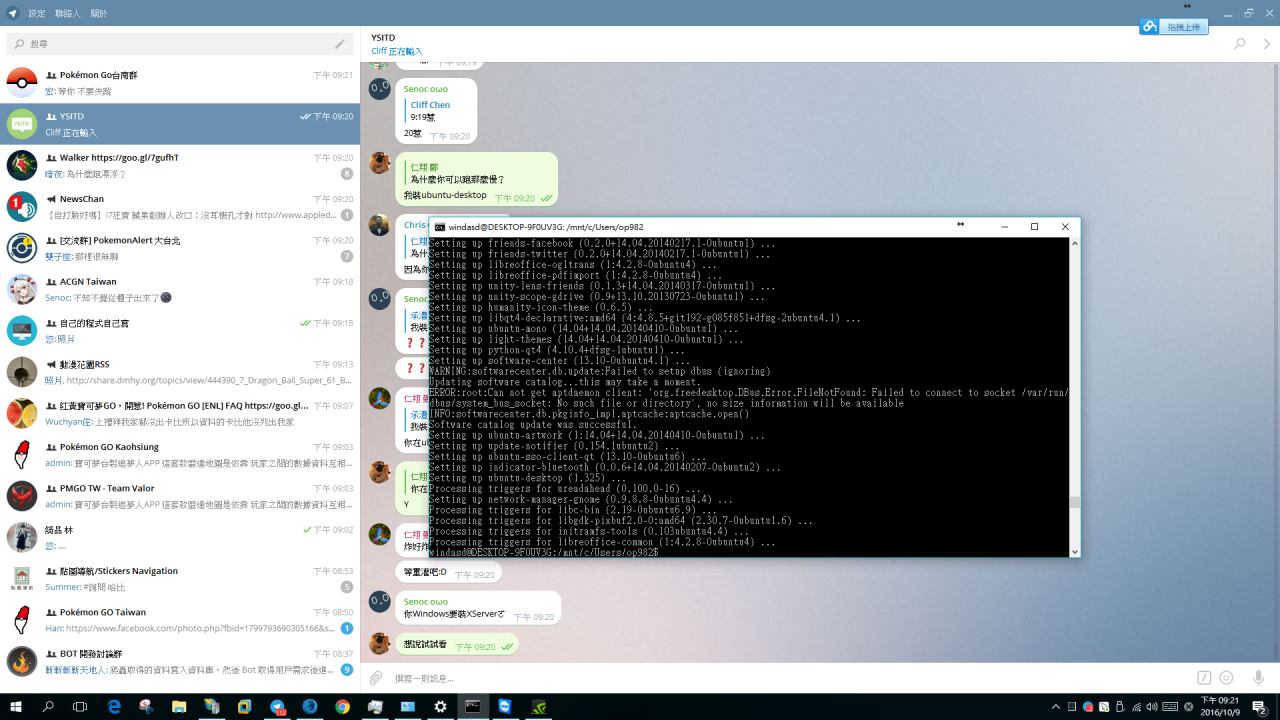Click the Telegram paper plane logo
This screenshot has width=1280, height=720.
(12, 13)
